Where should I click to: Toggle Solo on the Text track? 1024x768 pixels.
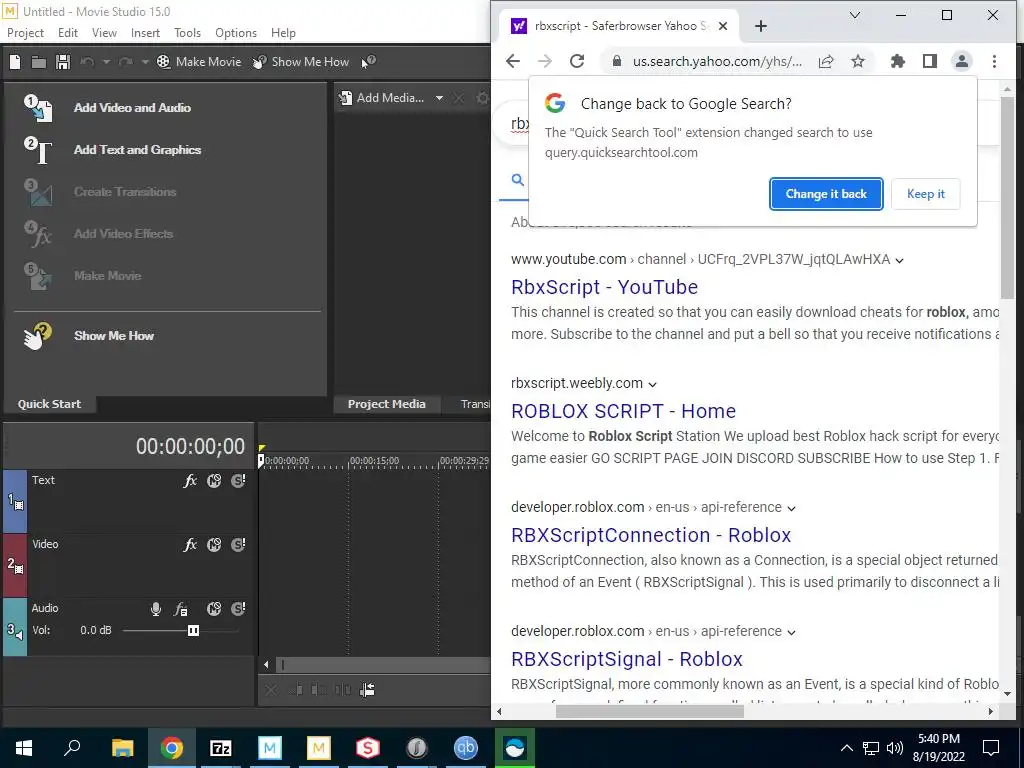click(238, 481)
